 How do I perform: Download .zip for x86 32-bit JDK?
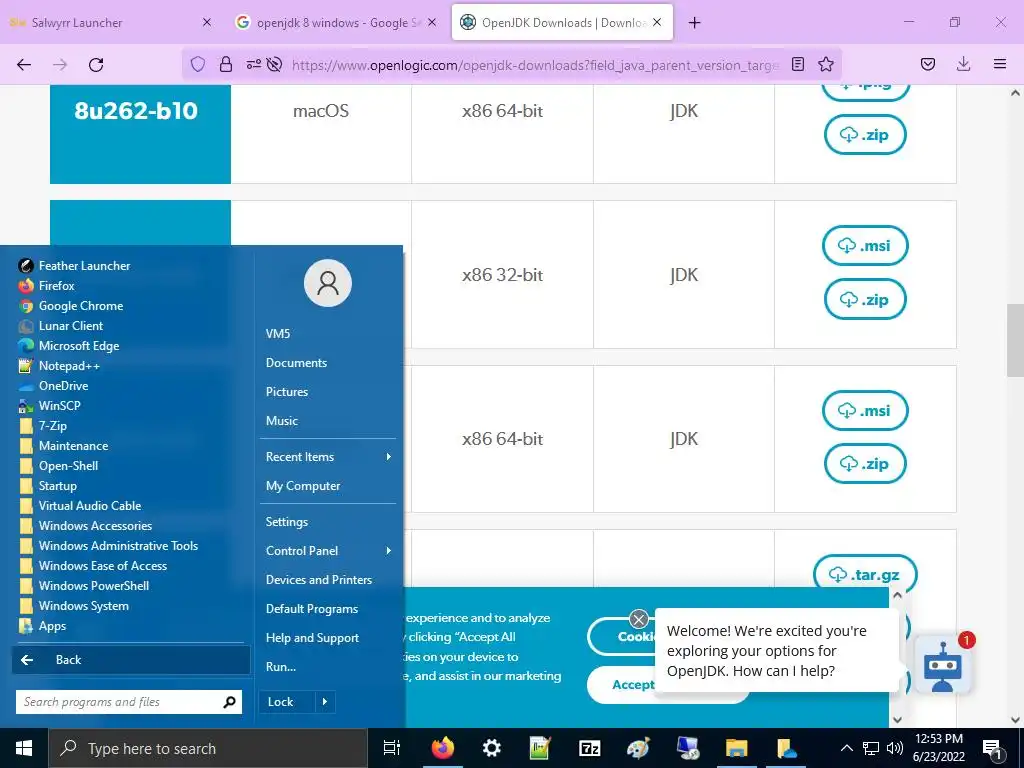[x=865, y=300]
